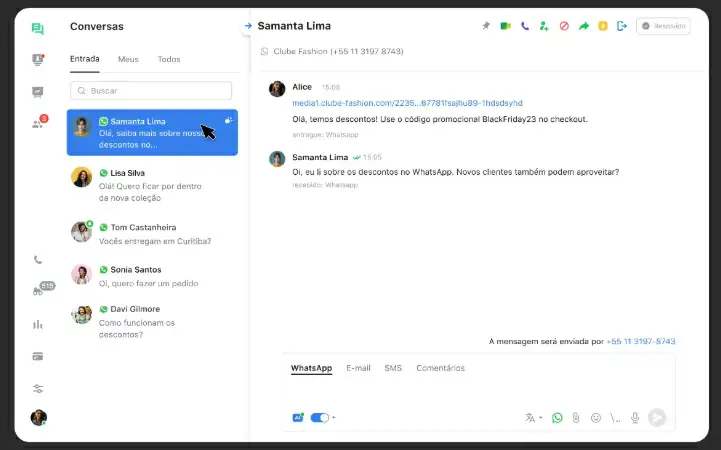721x450 pixels.
Task: Add a participant with the green person-plus icon
Action: coord(544,26)
